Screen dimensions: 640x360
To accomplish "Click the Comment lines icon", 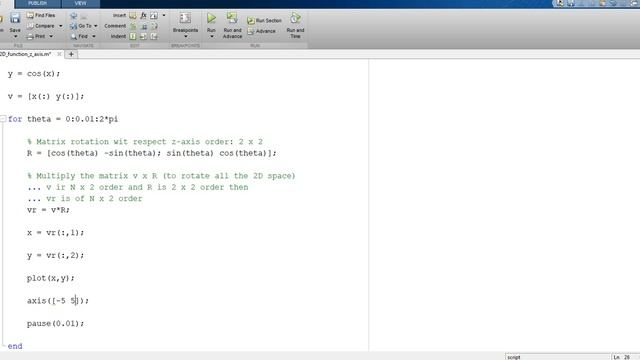I will (133, 26).
